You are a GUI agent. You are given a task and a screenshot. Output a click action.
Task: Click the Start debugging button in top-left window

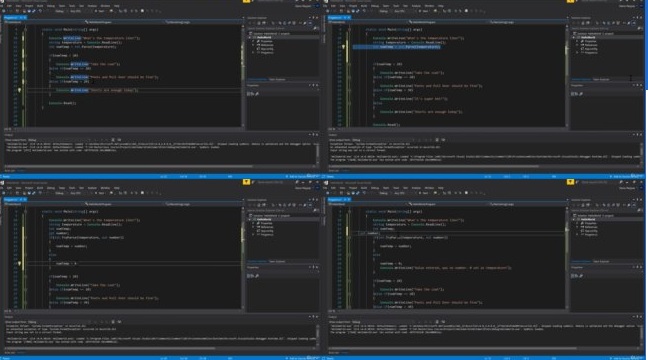pos(100,11)
